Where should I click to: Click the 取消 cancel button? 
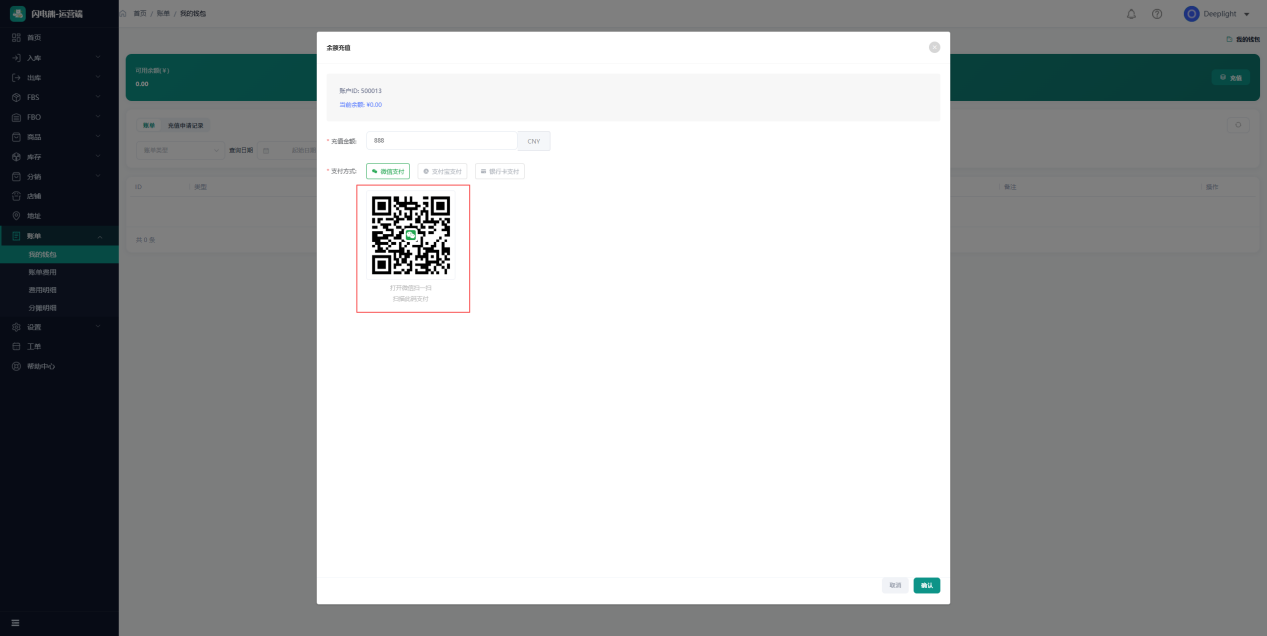tap(895, 585)
